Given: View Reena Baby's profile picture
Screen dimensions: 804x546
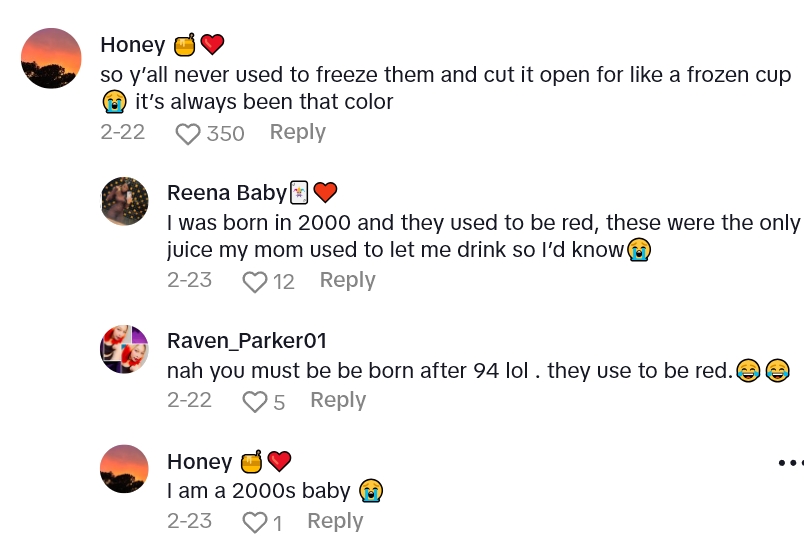Looking at the screenshot, I should pos(125,202).
